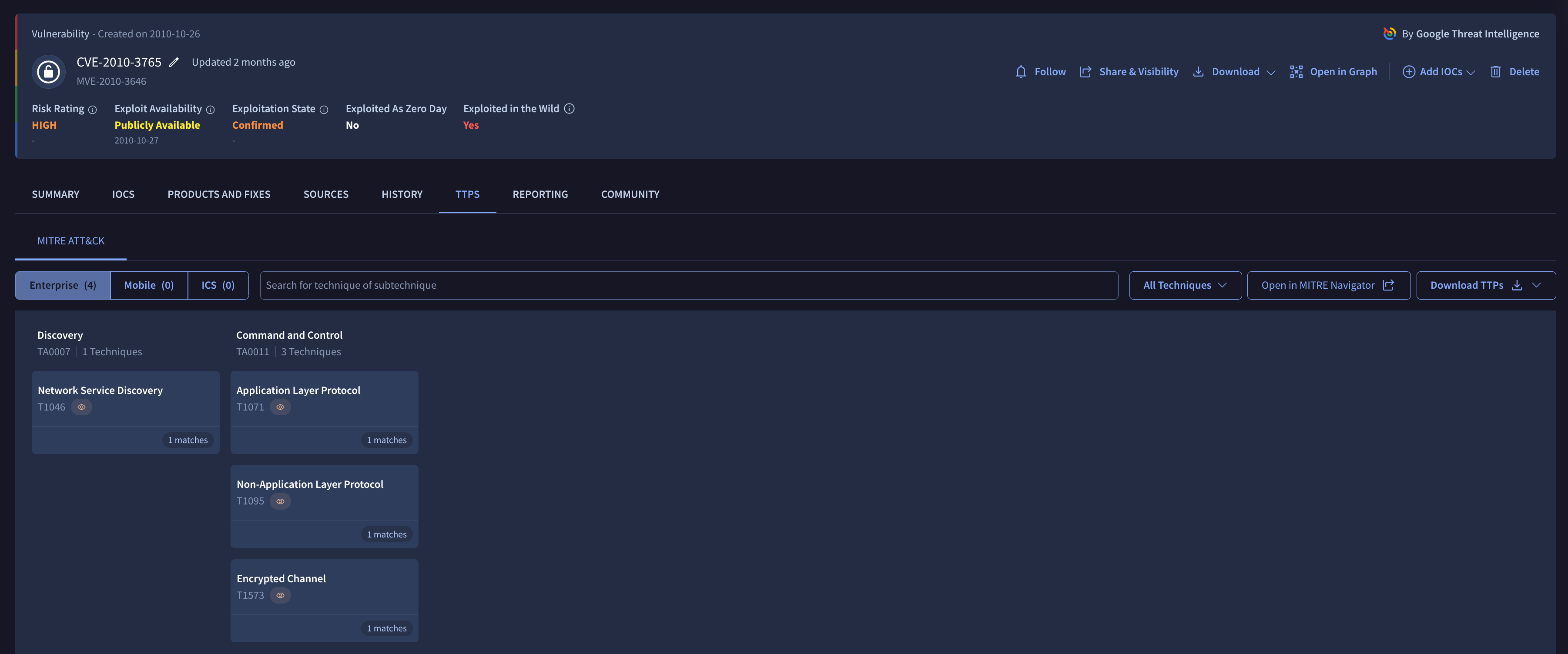Click the Exploit Availability info icon
The image size is (1568, 654).
point(210,110)
